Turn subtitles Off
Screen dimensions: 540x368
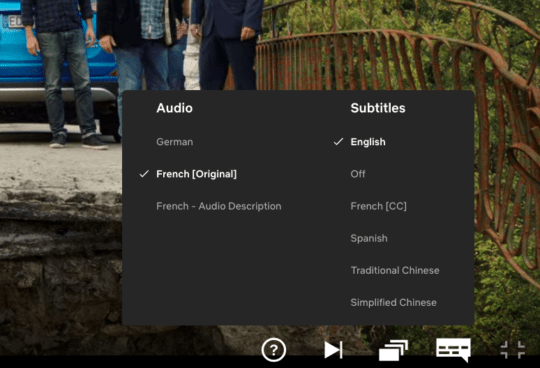pos(358,174)
